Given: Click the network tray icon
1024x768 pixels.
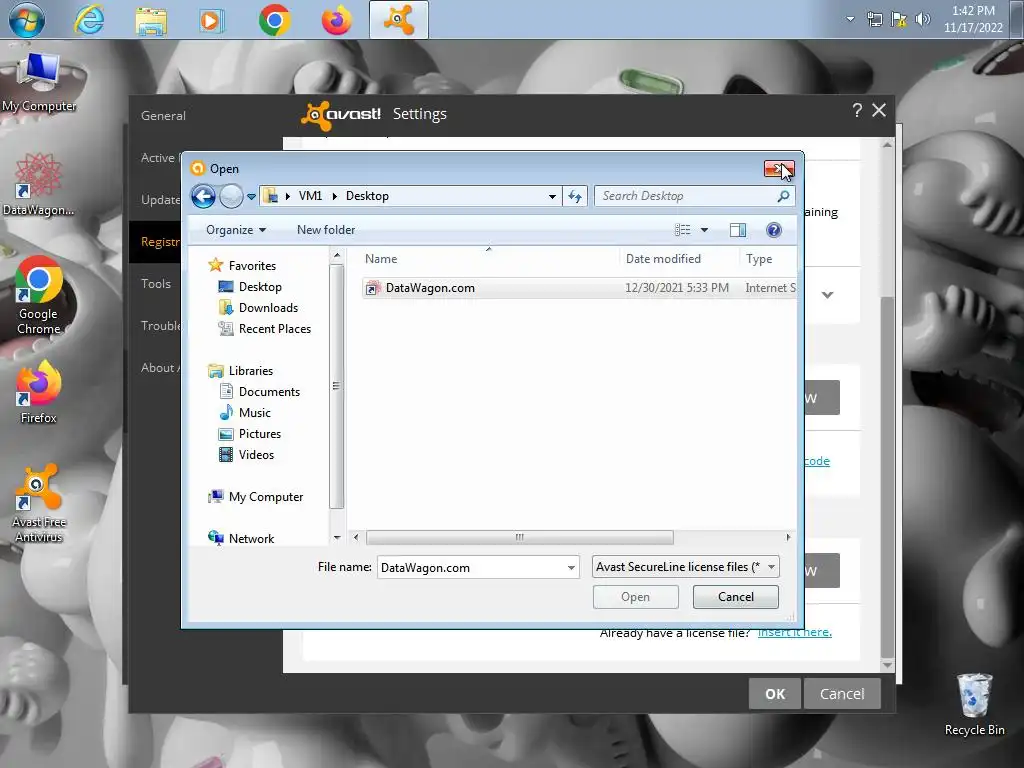Looking at the screenshot, I should point(874,20).
